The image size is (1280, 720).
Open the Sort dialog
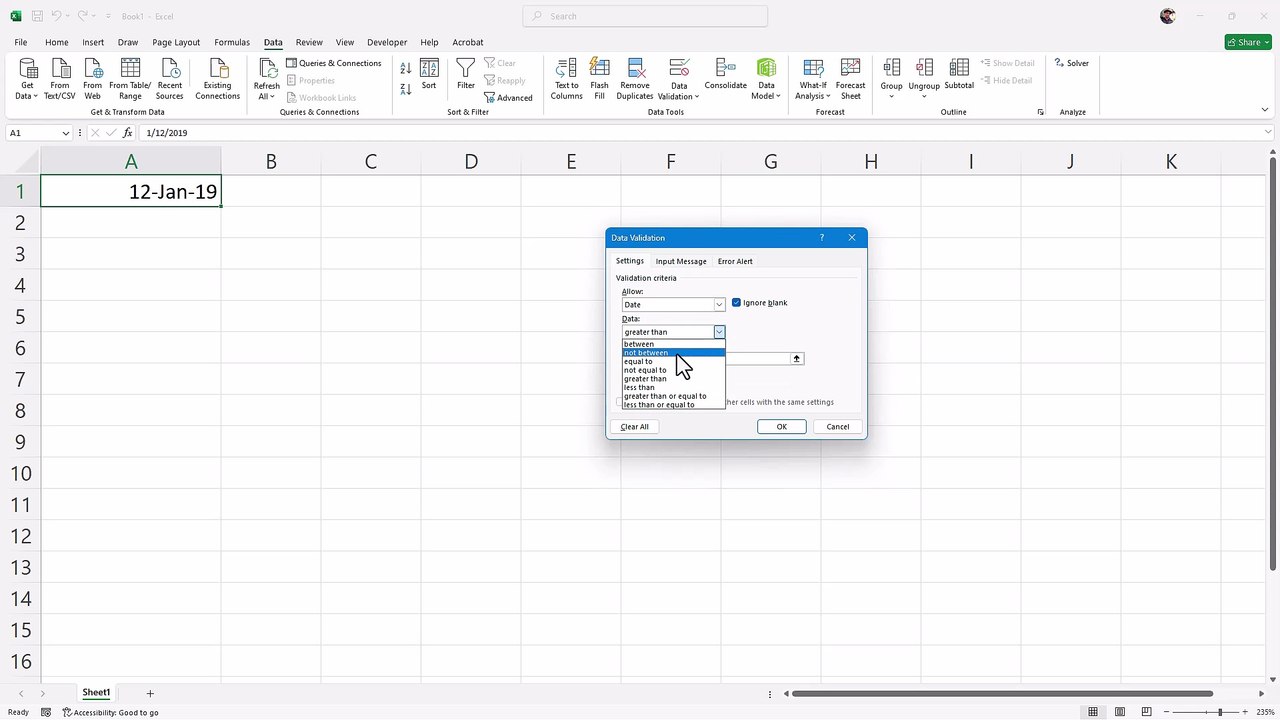click(429, 75)
